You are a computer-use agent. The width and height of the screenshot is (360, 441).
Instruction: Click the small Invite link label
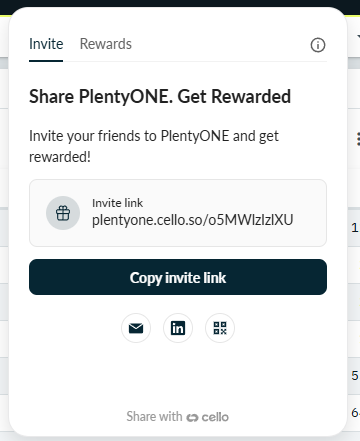(x=117, y=203)
